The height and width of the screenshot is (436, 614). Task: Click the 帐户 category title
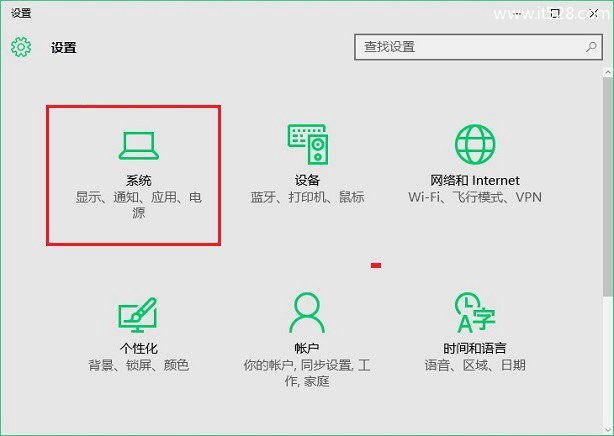(307, 348)
